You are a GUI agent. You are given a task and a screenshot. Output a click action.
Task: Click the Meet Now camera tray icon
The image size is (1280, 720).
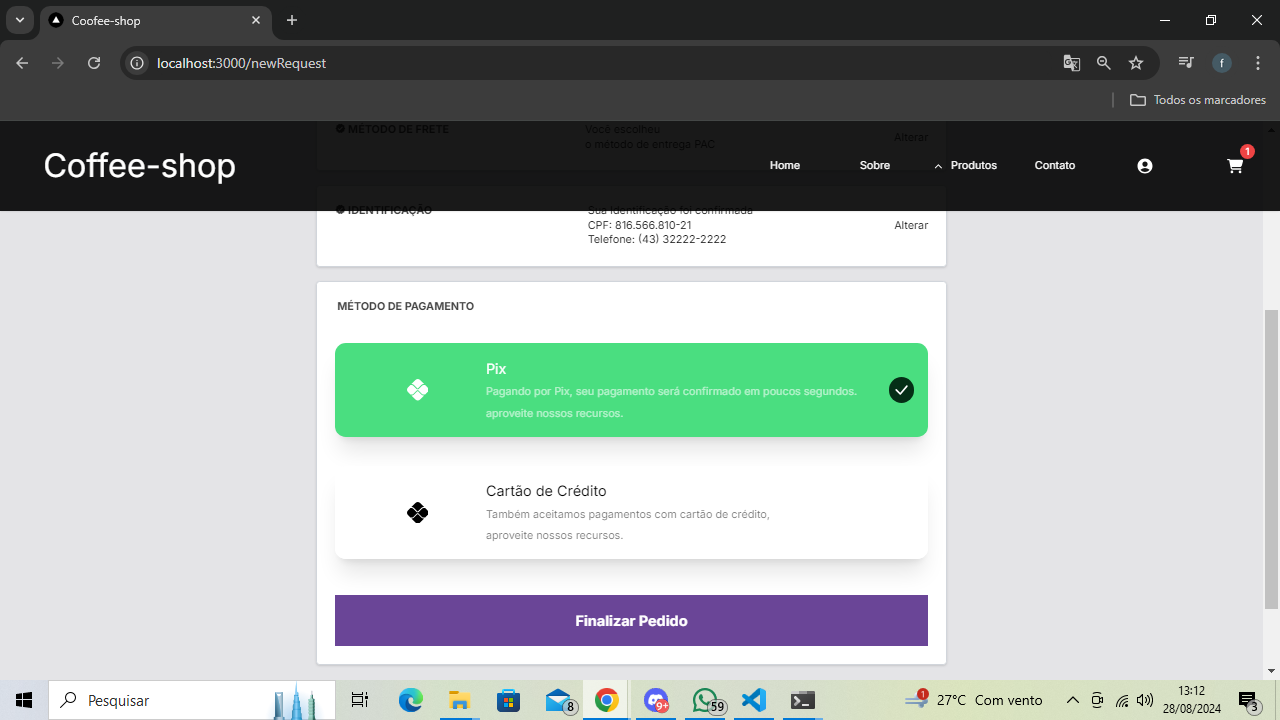tap(1098, 700)
